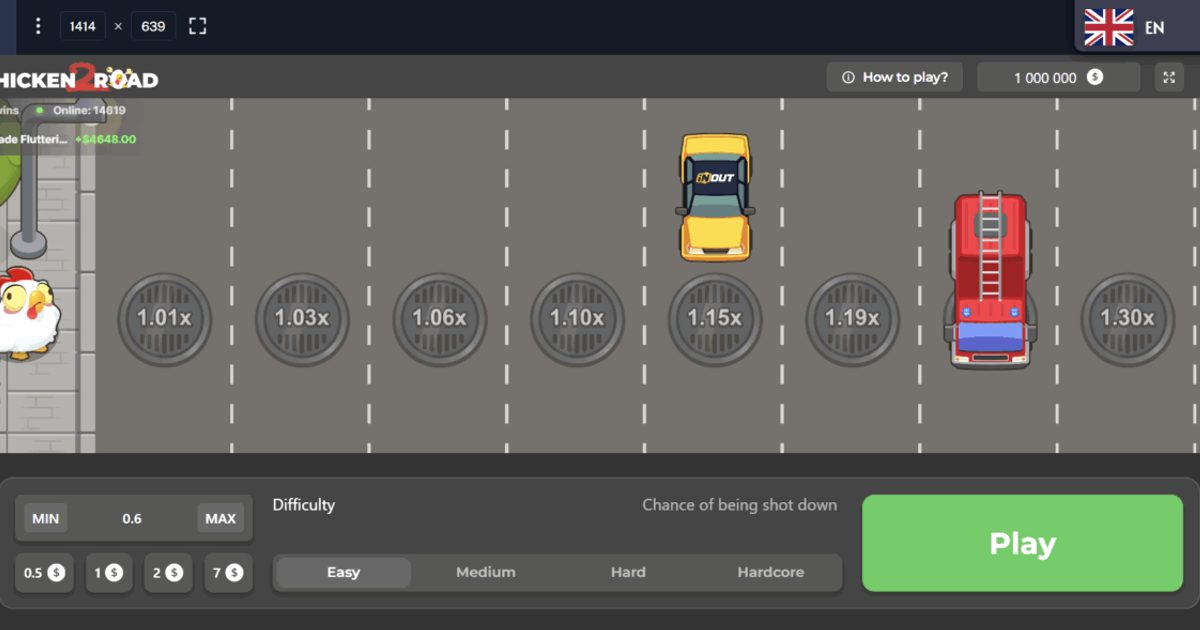The height and width of the screenshot is (630, 1200).
Task: Set bet to MAX
Action: [220, 518]
